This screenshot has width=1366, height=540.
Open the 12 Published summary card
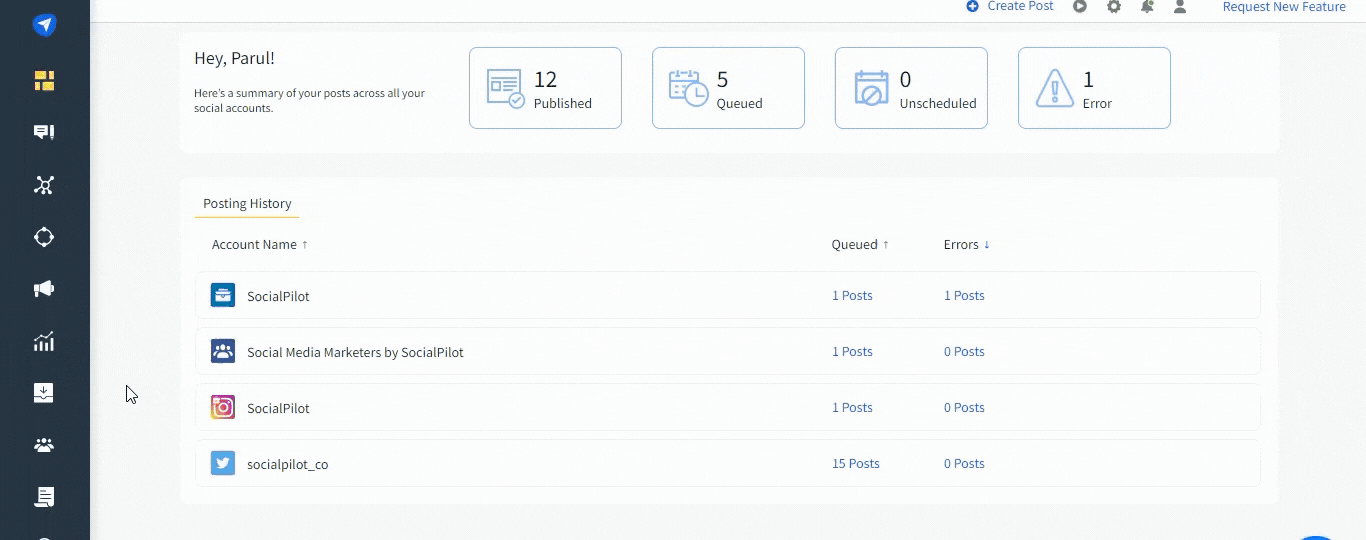pyautogui.click(x=545, y=88)
